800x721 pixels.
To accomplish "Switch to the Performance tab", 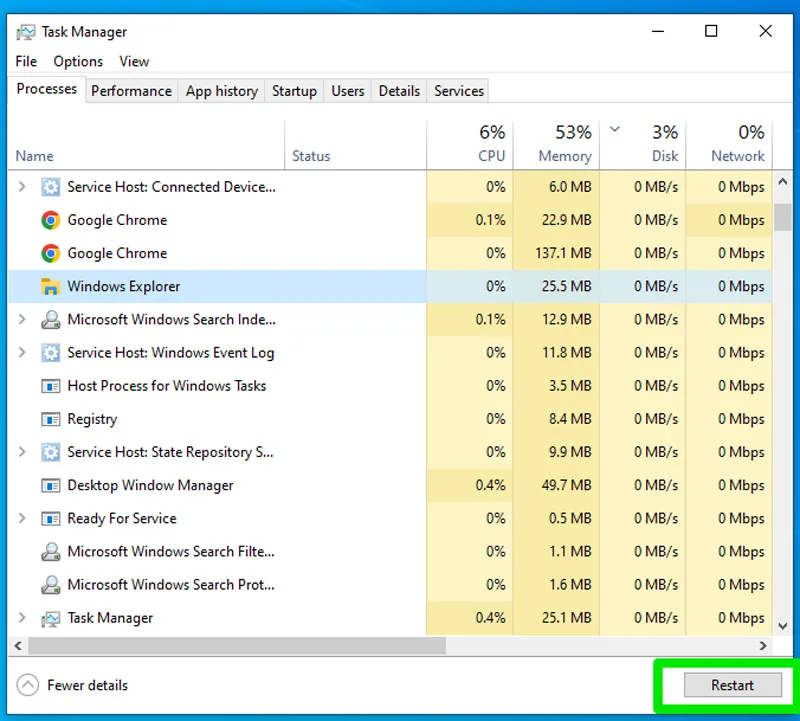I will coord(132,91).
